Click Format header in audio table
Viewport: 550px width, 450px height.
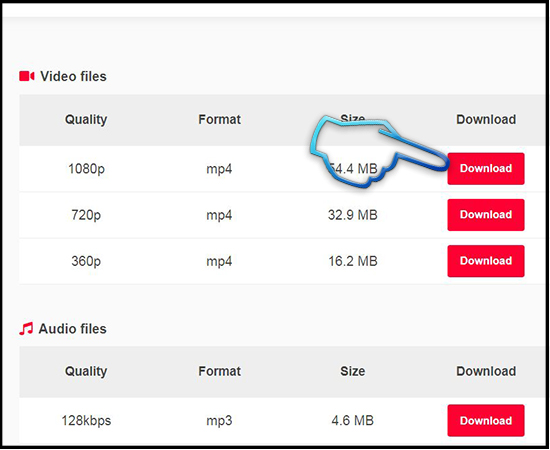coord(220,371)
